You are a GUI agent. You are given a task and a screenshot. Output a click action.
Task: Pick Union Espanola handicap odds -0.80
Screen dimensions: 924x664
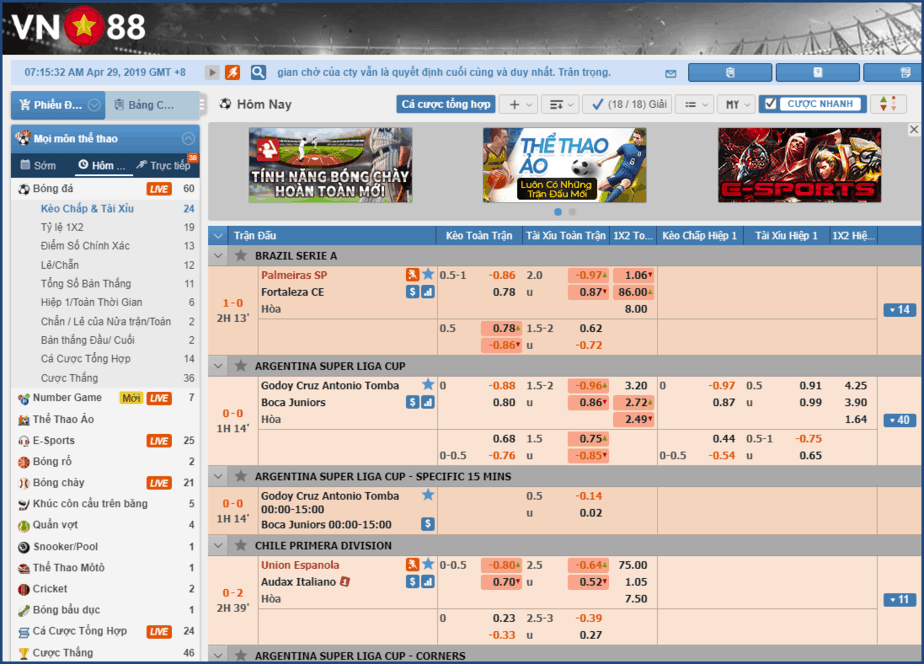pyautogui.click(x=501, y=565)
